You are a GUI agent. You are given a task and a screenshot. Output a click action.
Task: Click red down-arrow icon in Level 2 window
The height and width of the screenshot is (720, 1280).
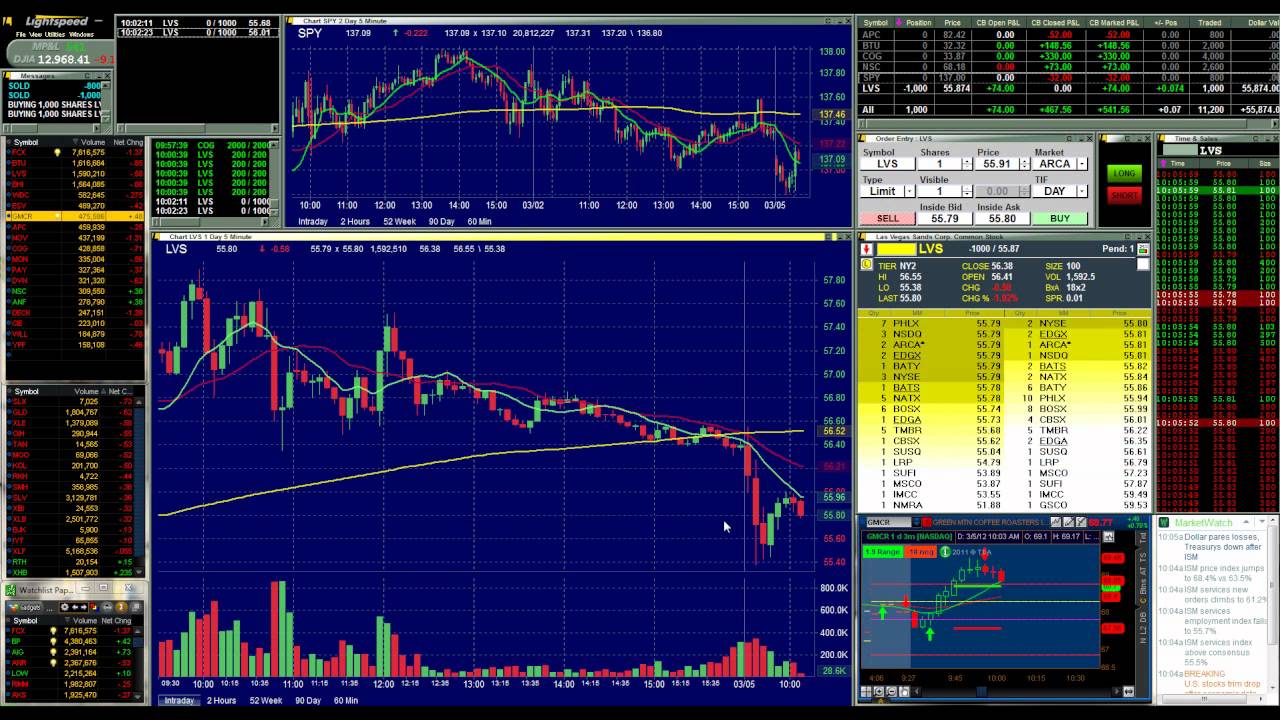click(866, 249)
